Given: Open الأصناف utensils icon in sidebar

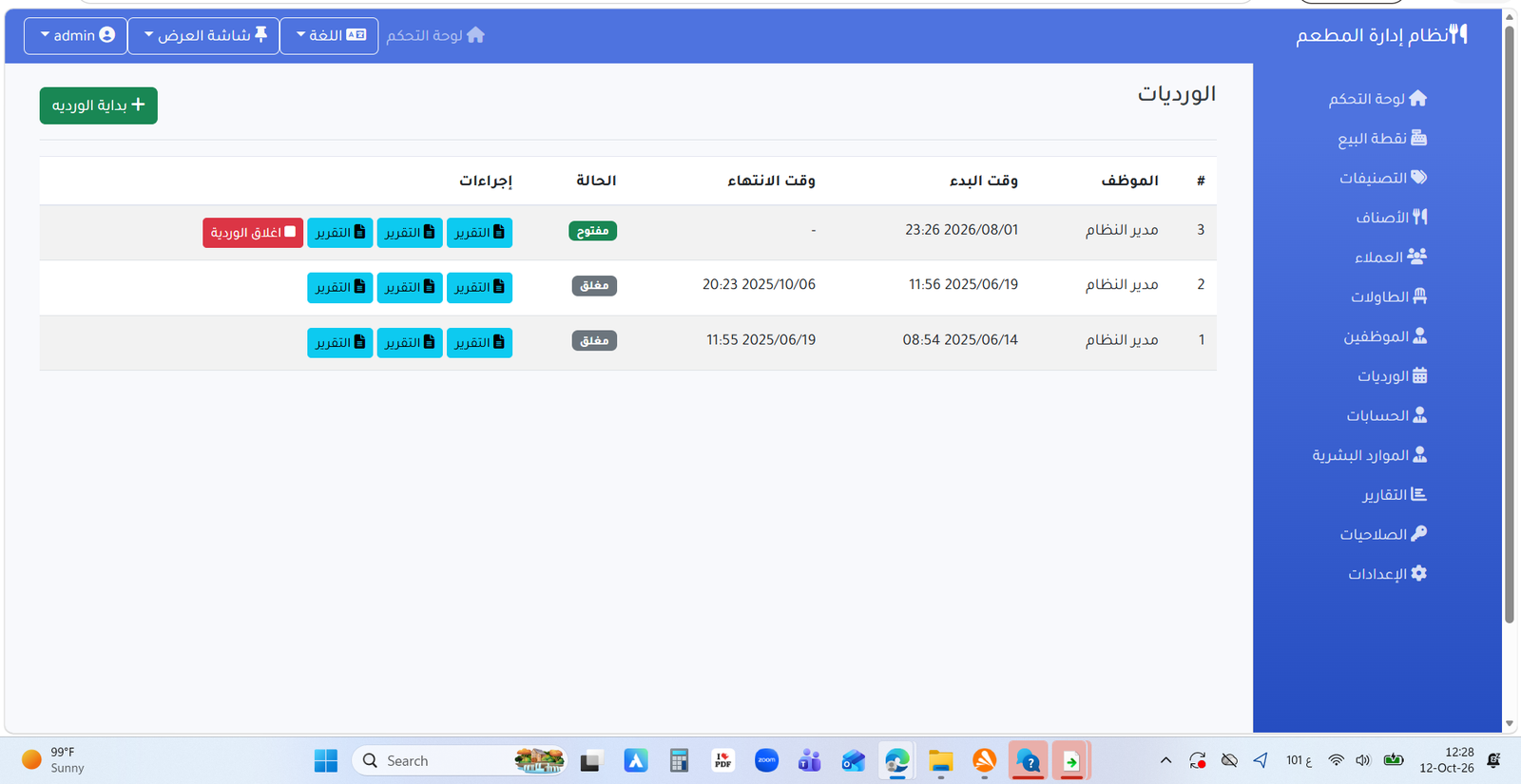Looking at the screenshot, I should pos(1419,217).
